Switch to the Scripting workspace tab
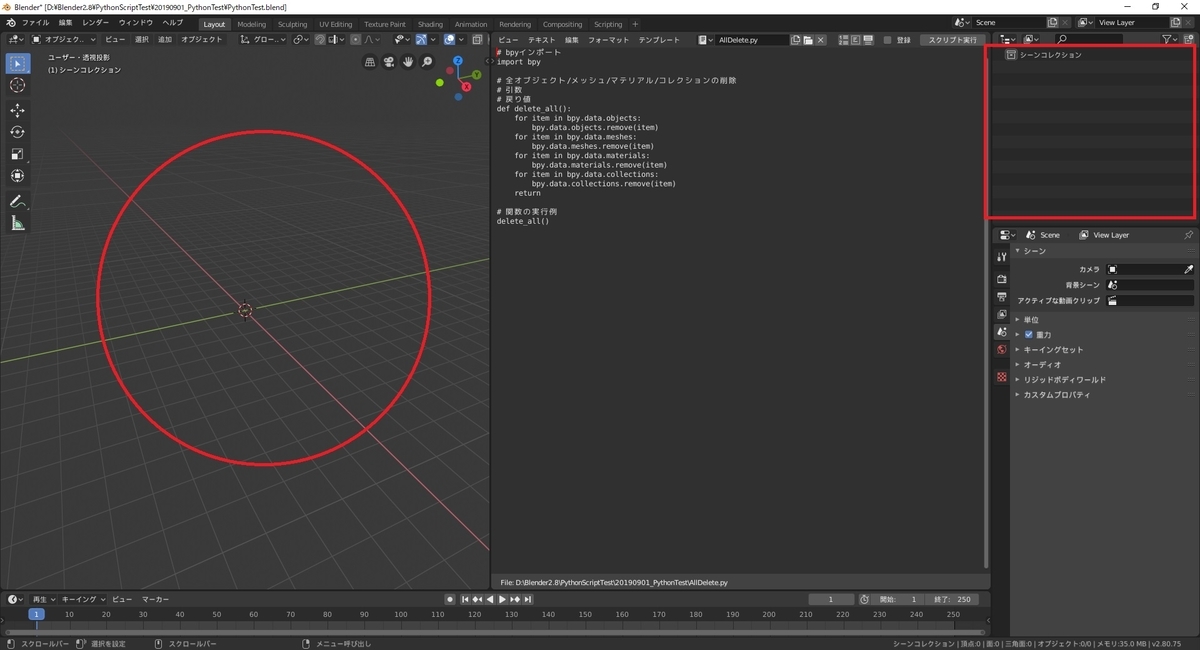Image resolution: width=1200 pixels, height=650 pixels. pyautogui.click(x=607, y=23)
